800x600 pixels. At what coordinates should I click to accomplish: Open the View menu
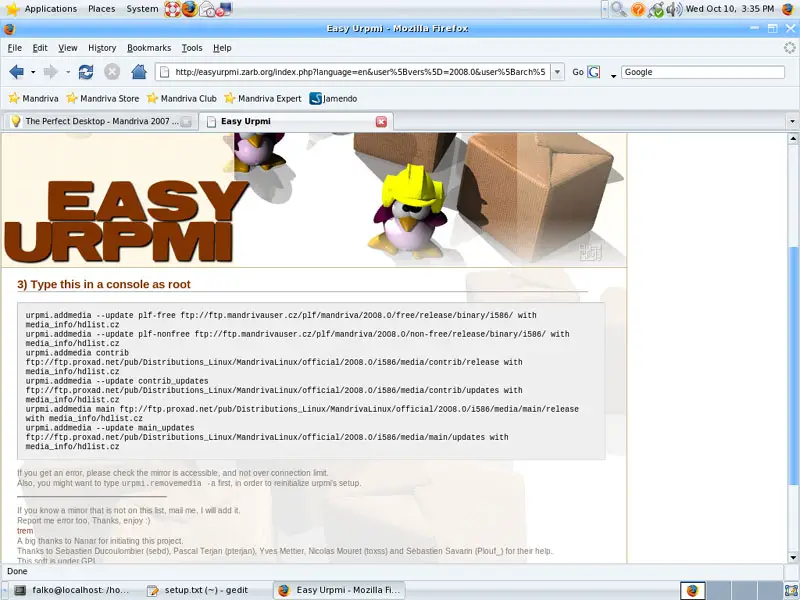click(x=67, y=48)
